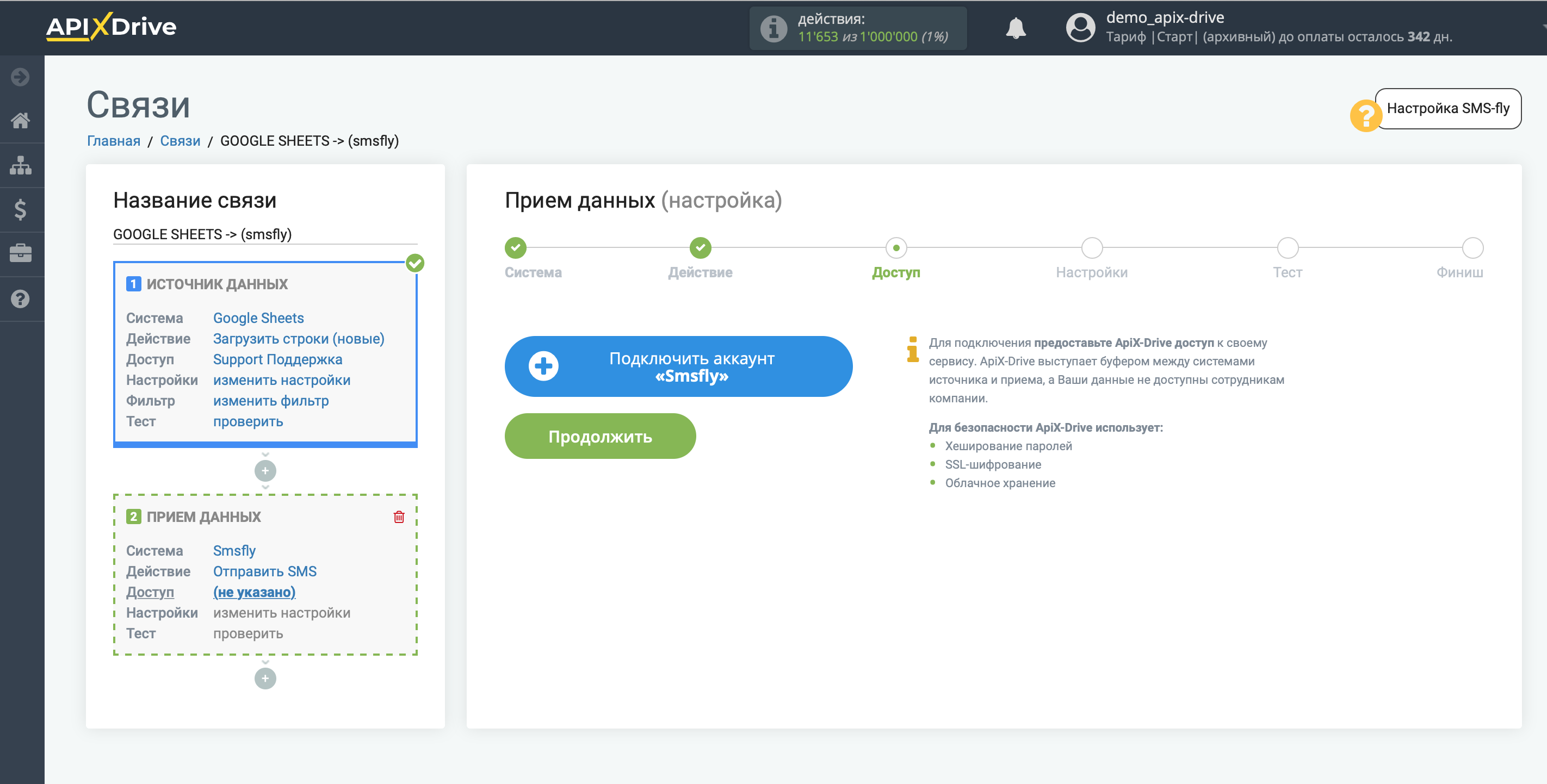Click source 'проверить' test link
Viewport: 1547px width, 784px height.
click(x=248, y=421)
